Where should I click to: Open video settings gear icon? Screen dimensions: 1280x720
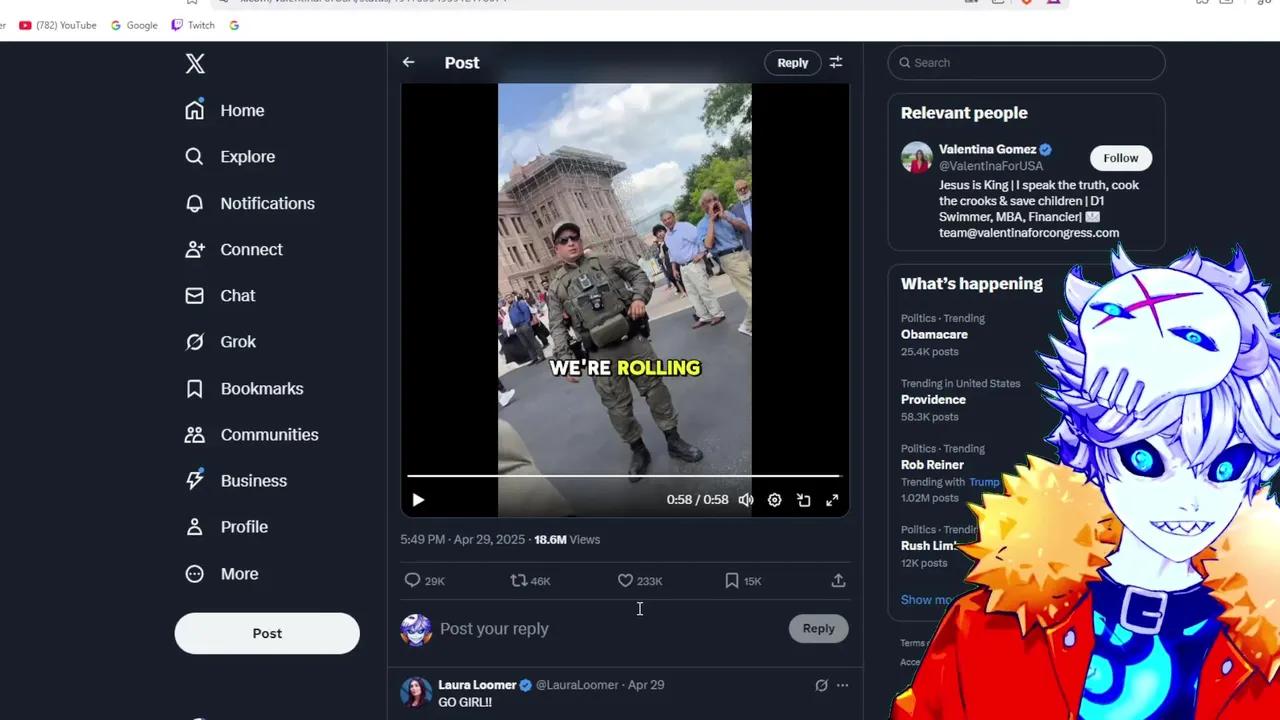774,500
